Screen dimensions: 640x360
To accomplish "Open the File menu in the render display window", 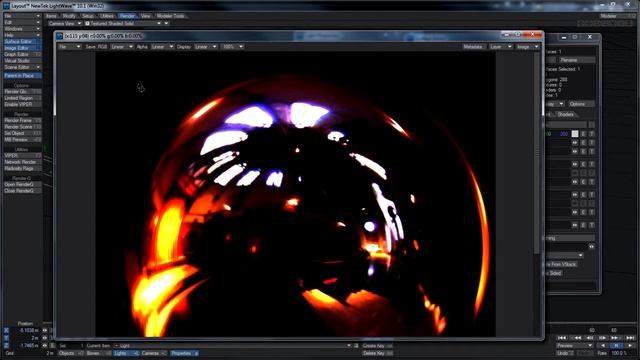I will click(69, 47).
